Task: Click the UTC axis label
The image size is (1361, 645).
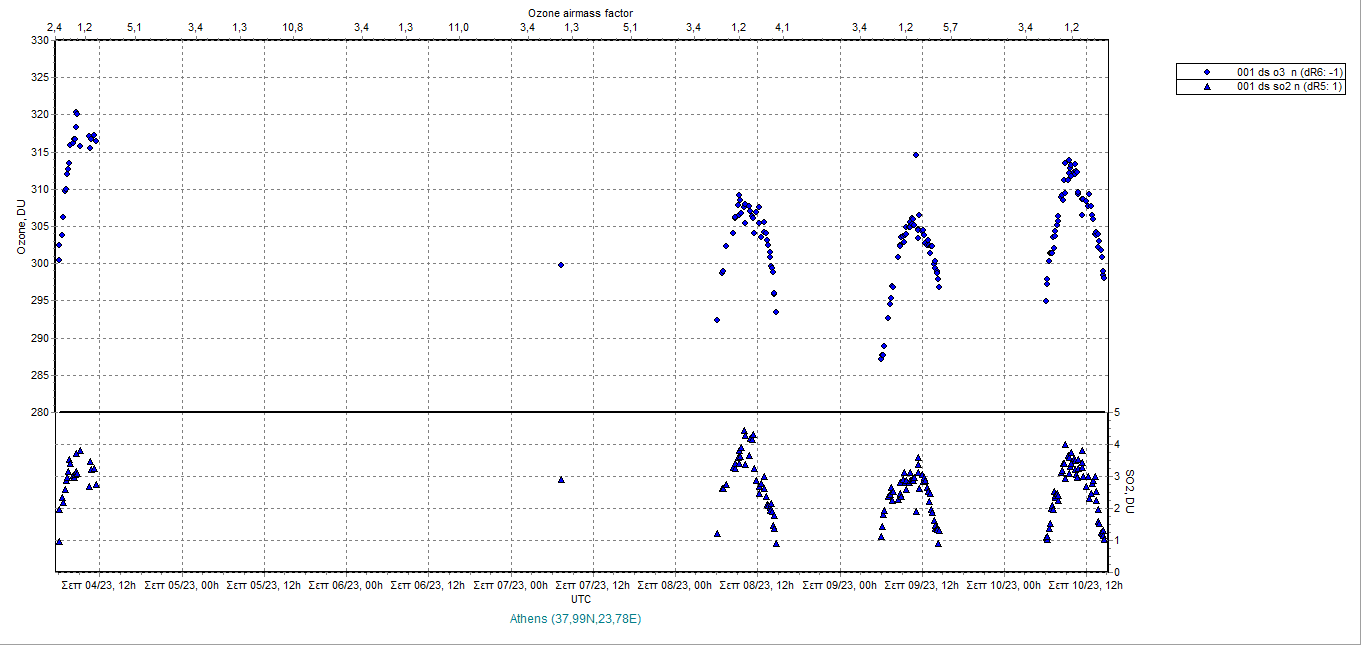Action: [x=580, y=599]
